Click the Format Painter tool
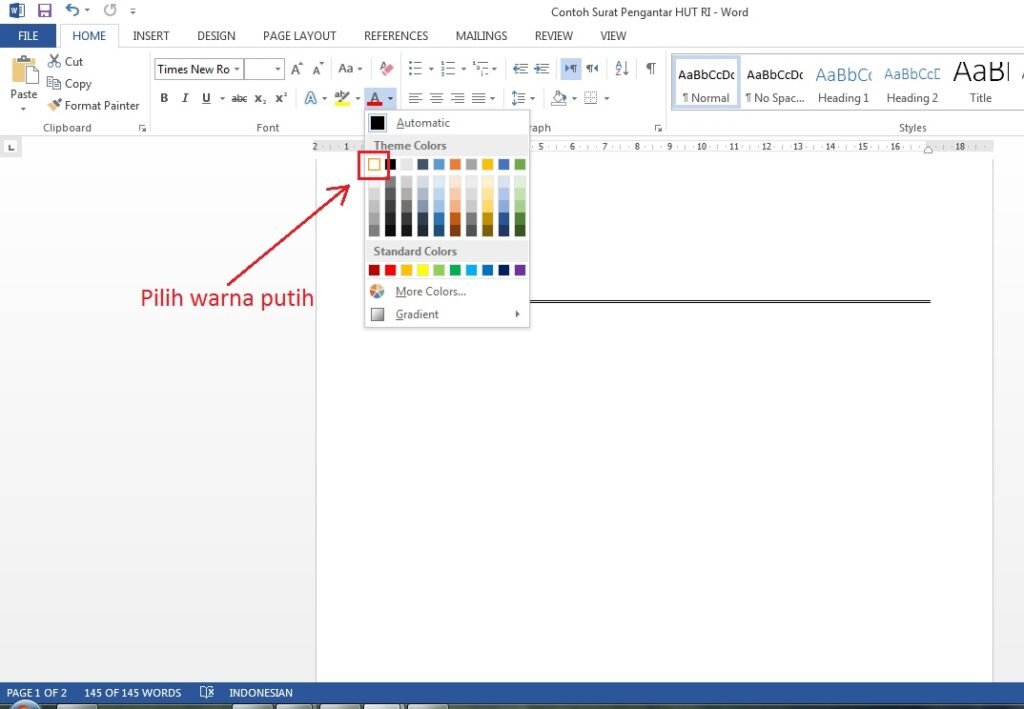This screenshot has width=1024, height=709. [x=93, y=105]
